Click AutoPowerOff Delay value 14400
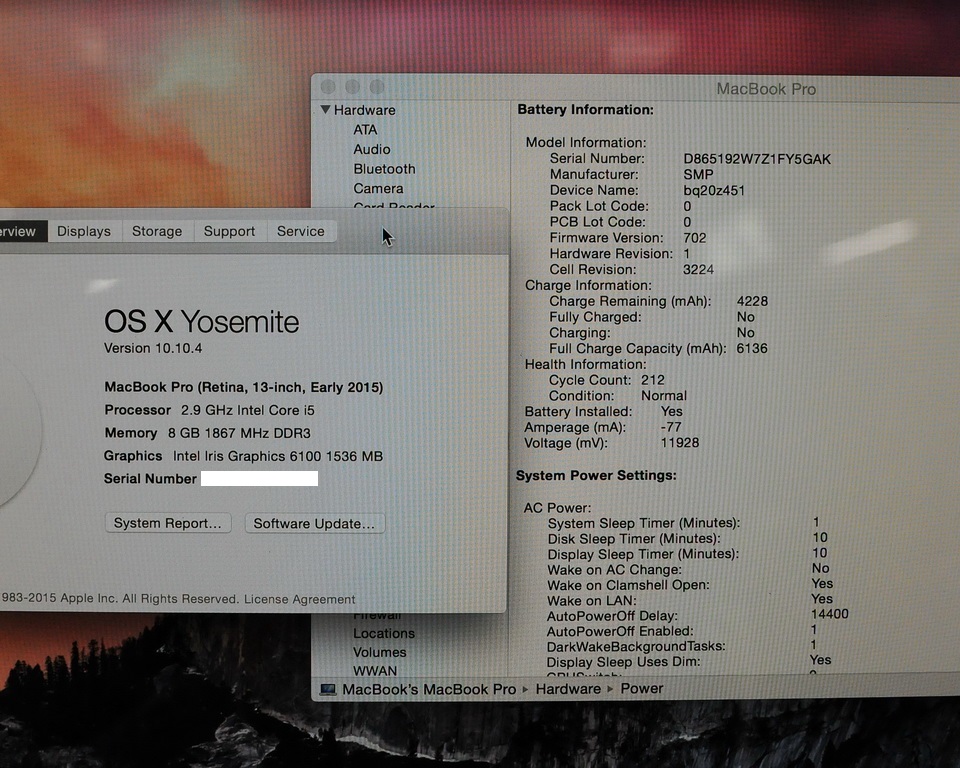The width and height of the screenshot is (960, 768). pos(830,614)
